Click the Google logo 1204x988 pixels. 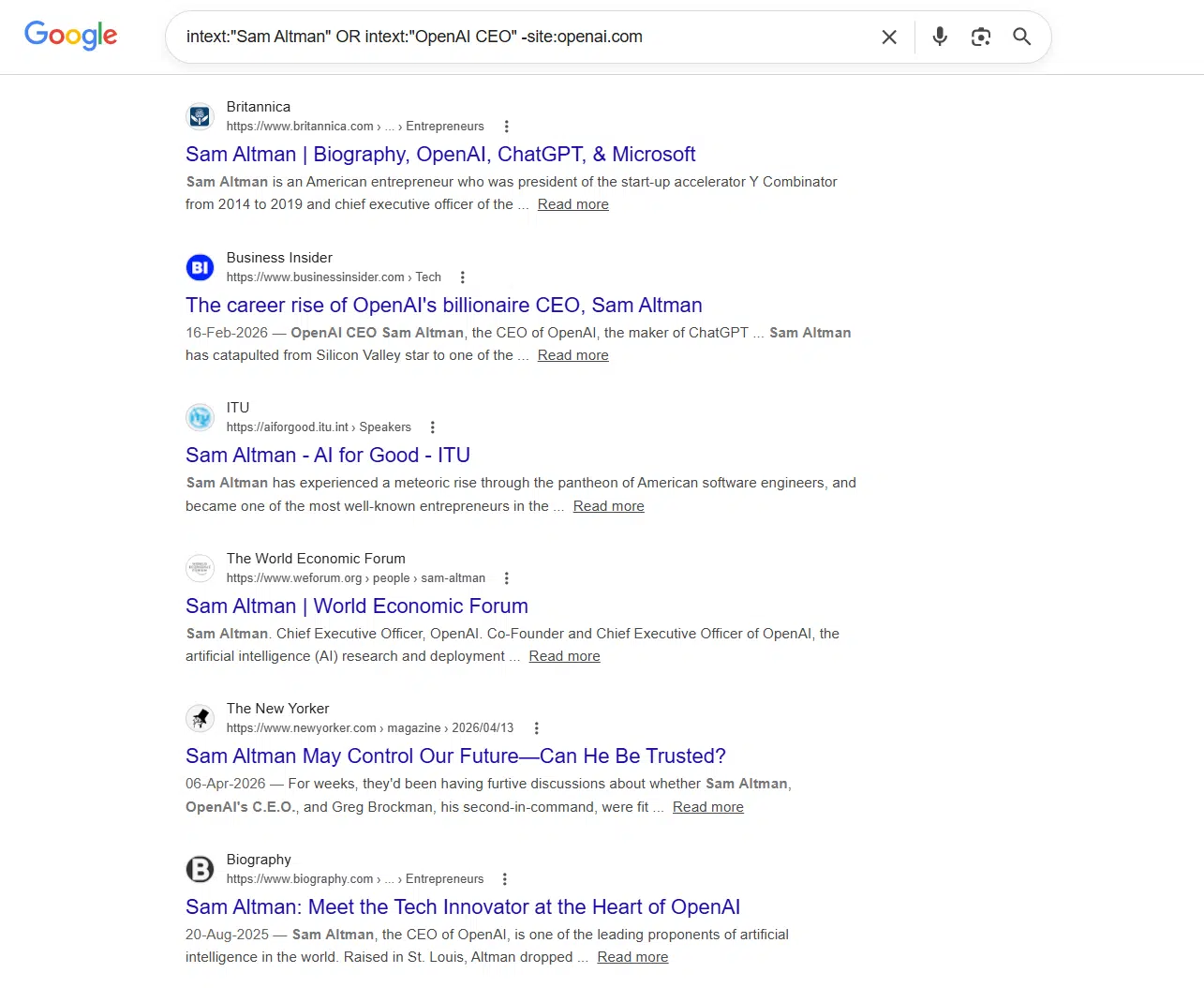click(71, 36)
